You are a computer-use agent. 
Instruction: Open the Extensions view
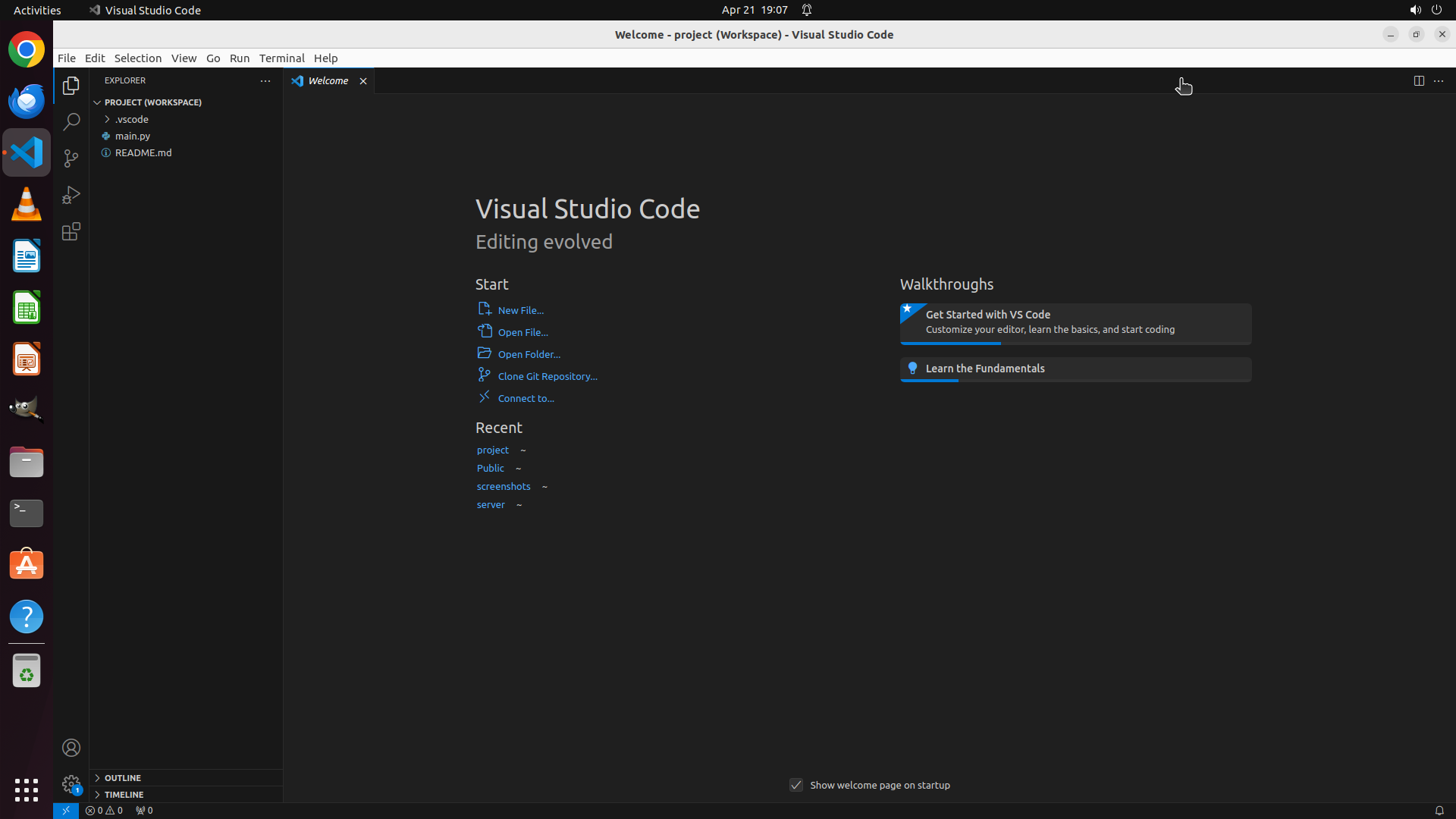coord(71,231)
